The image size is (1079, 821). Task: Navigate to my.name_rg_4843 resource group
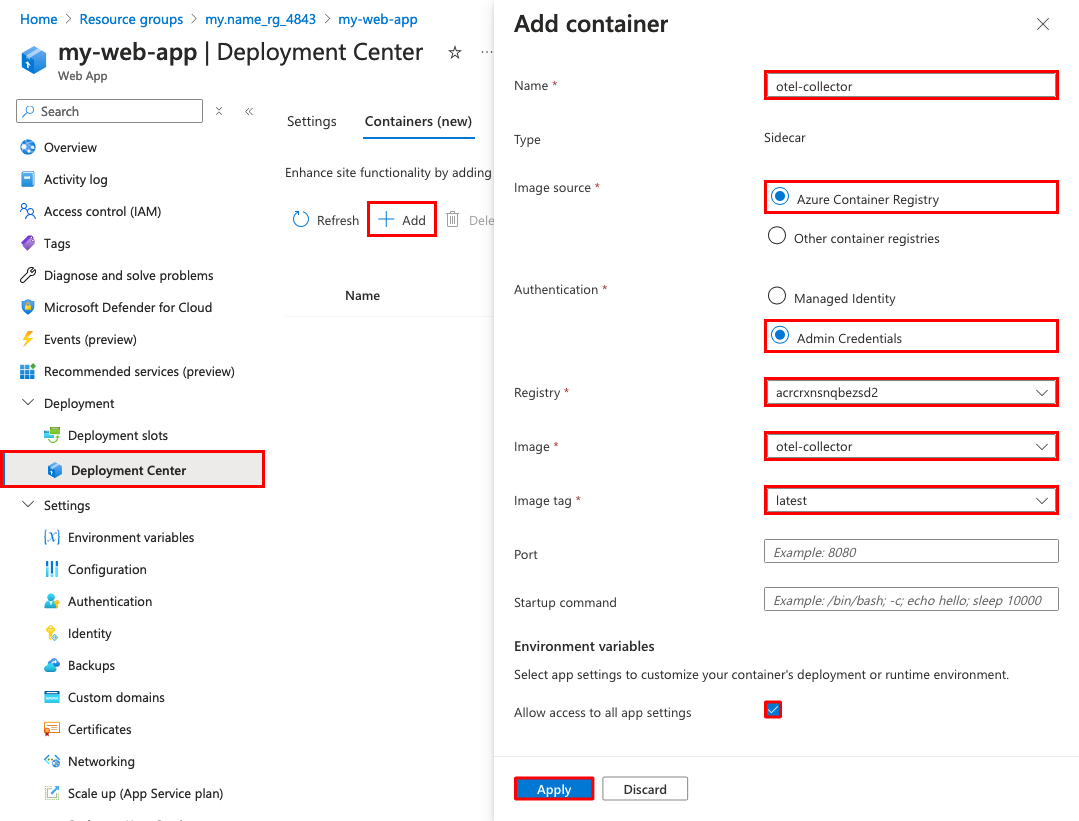tap(261, 18)
